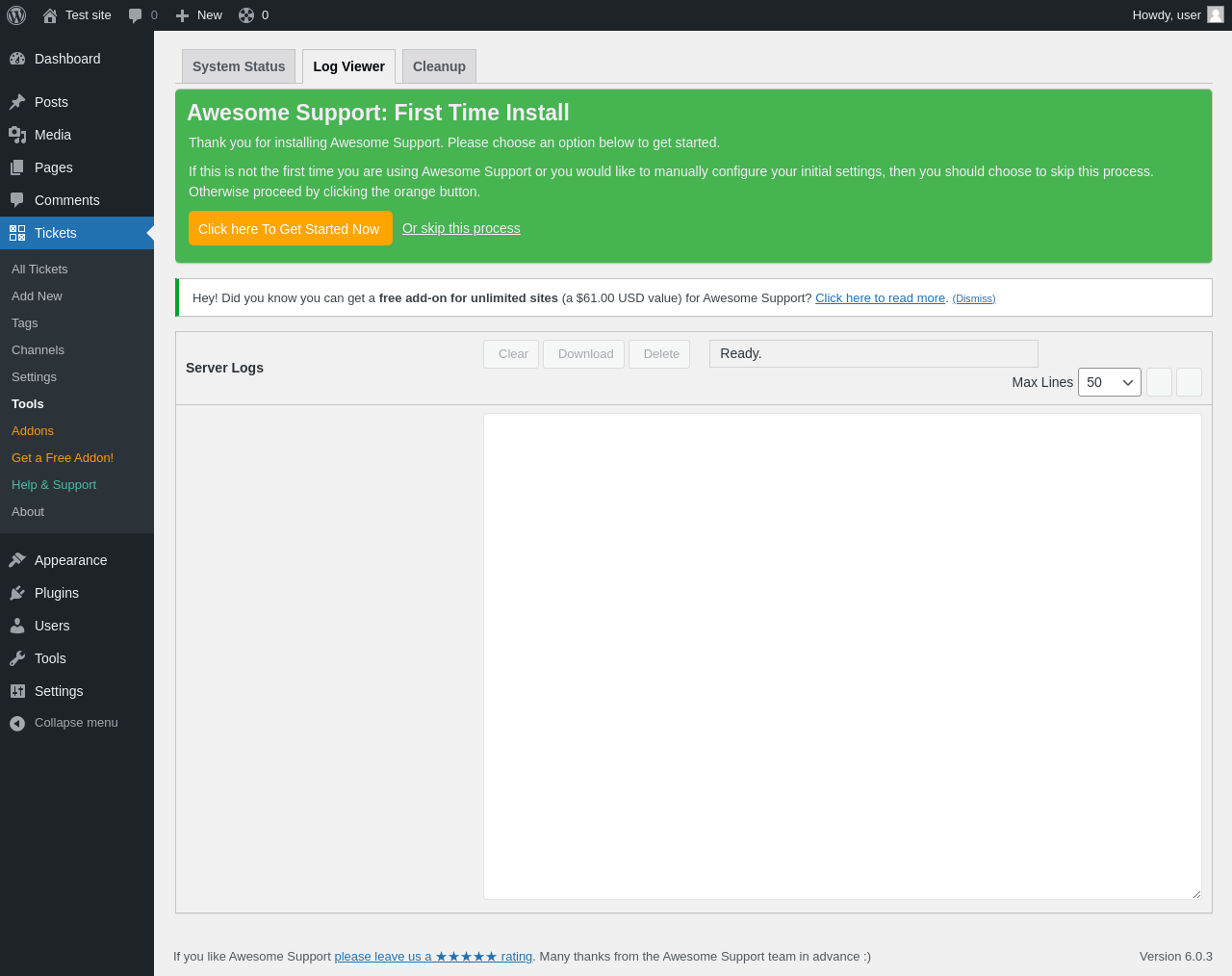The width and height of the screenshot is (1232, 976).
Task: Open main Tools via the wrench icon
Action: click(x=17, y=658)
